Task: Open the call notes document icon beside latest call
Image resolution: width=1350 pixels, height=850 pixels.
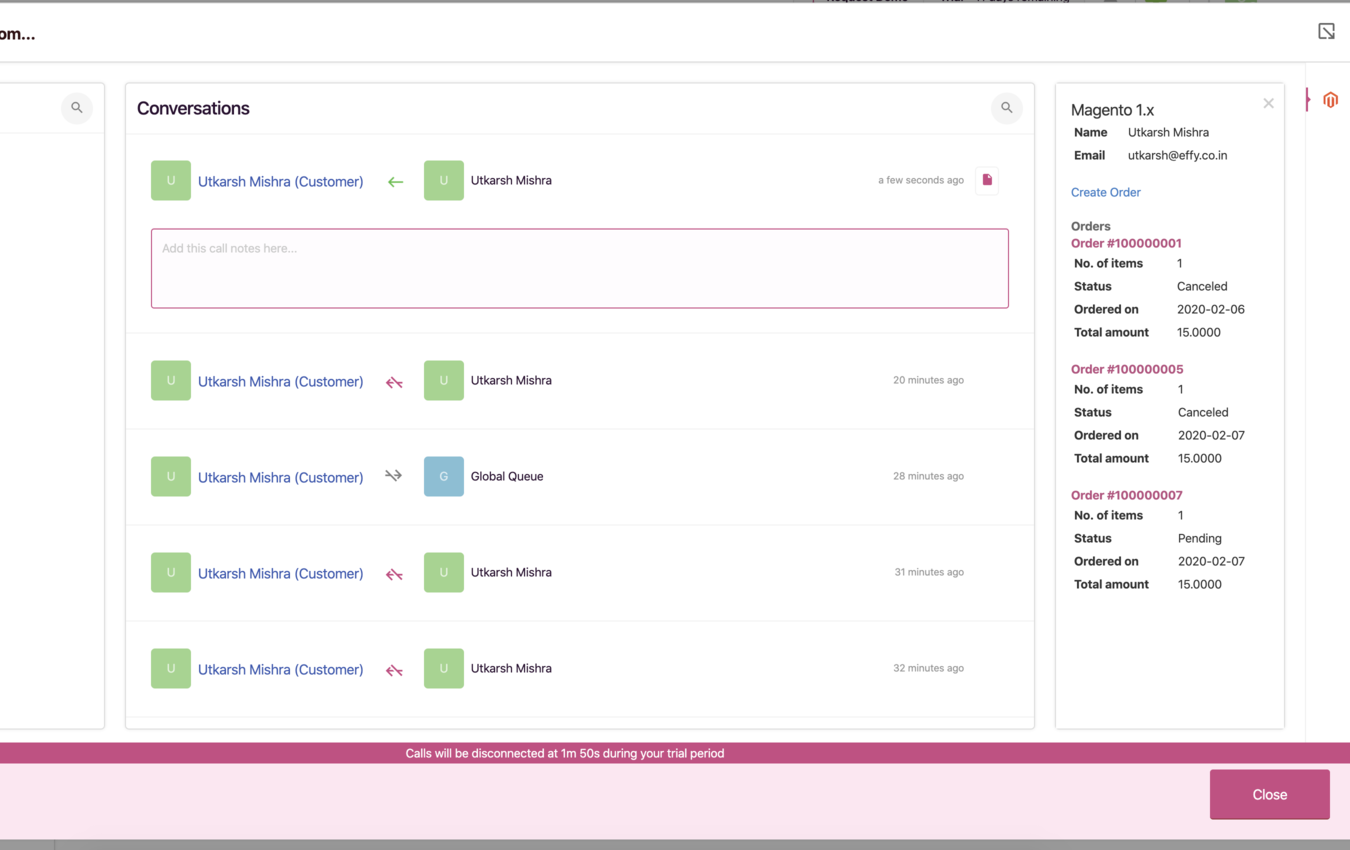Action: [x=986, y=180]
